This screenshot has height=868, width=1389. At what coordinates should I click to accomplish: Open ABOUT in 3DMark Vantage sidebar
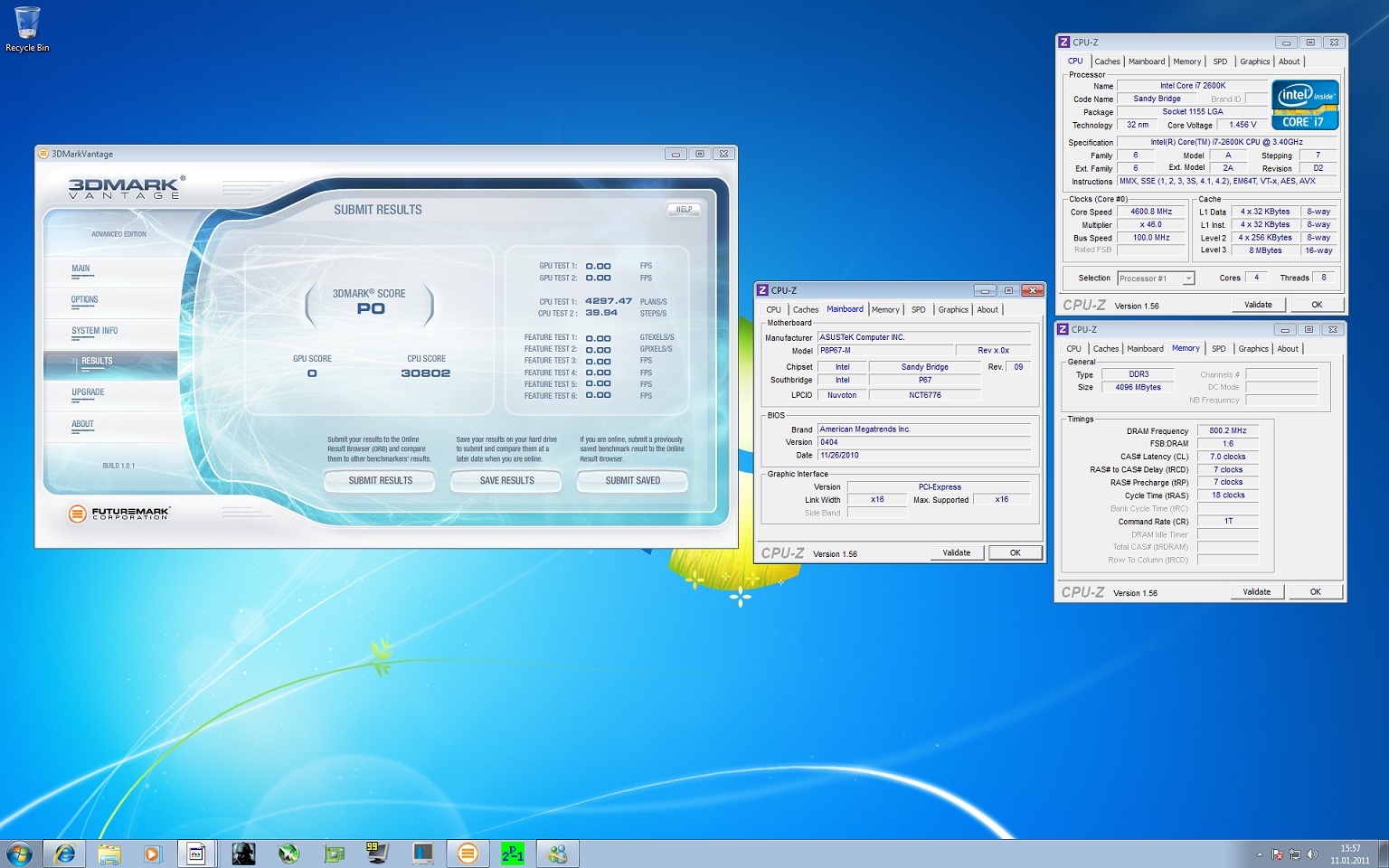[x=82, y=424]
